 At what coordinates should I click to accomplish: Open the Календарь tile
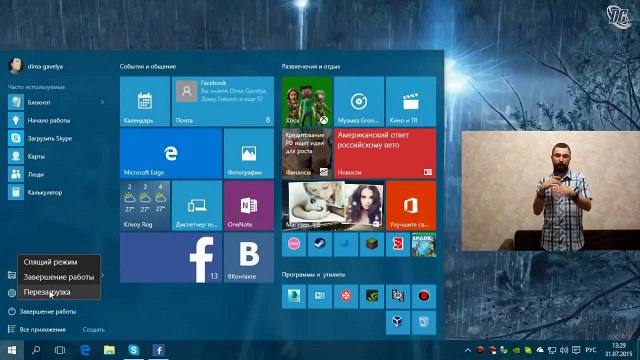point(145,101)
